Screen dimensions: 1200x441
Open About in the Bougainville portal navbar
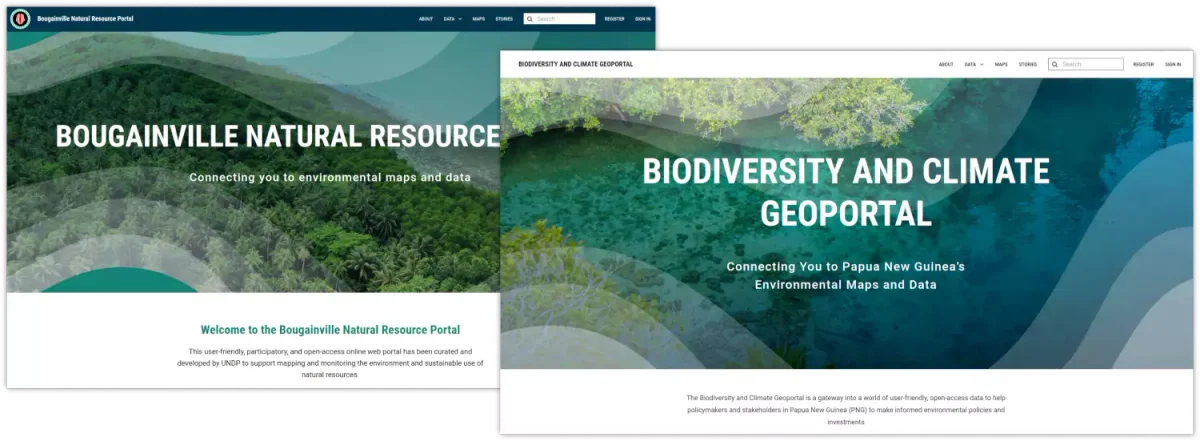[x=426, y=18]
